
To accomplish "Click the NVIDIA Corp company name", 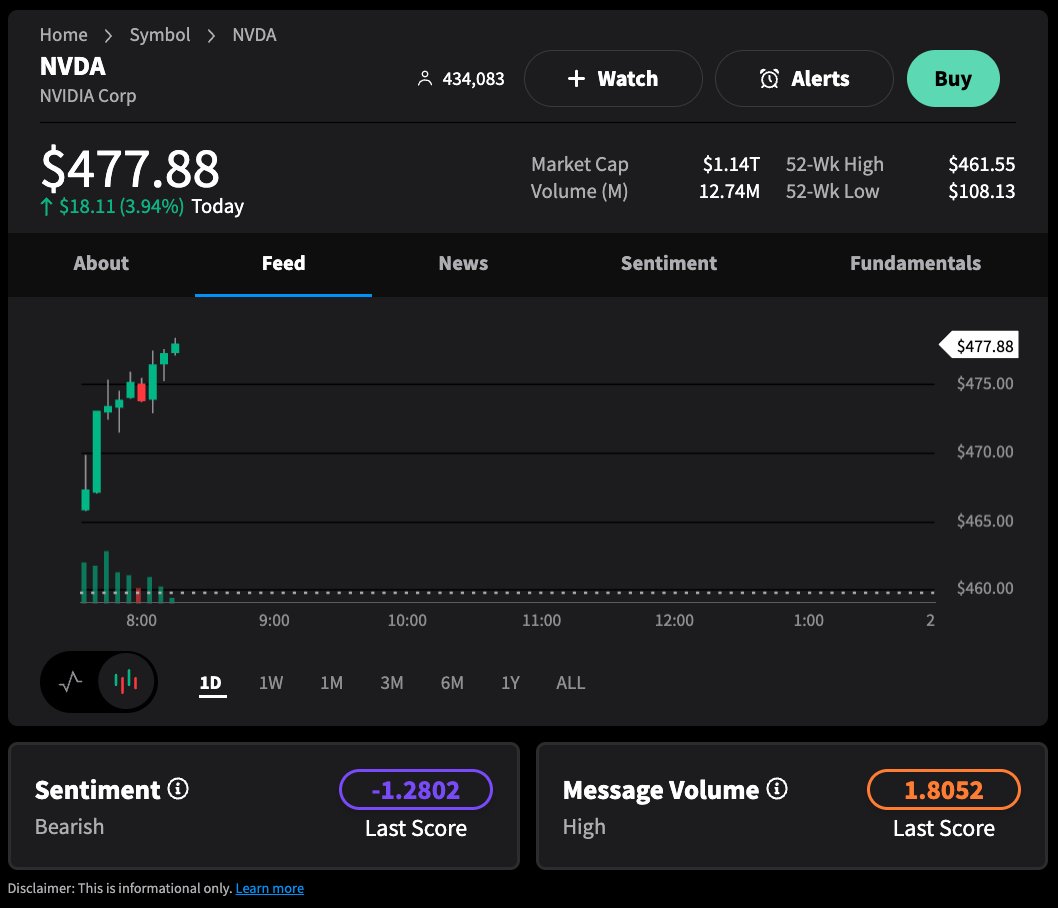I will click(x=88, y=96).
